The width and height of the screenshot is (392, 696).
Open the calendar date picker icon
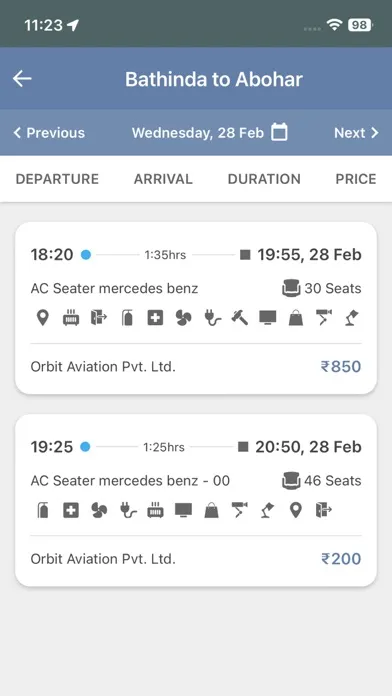(279, 132)
